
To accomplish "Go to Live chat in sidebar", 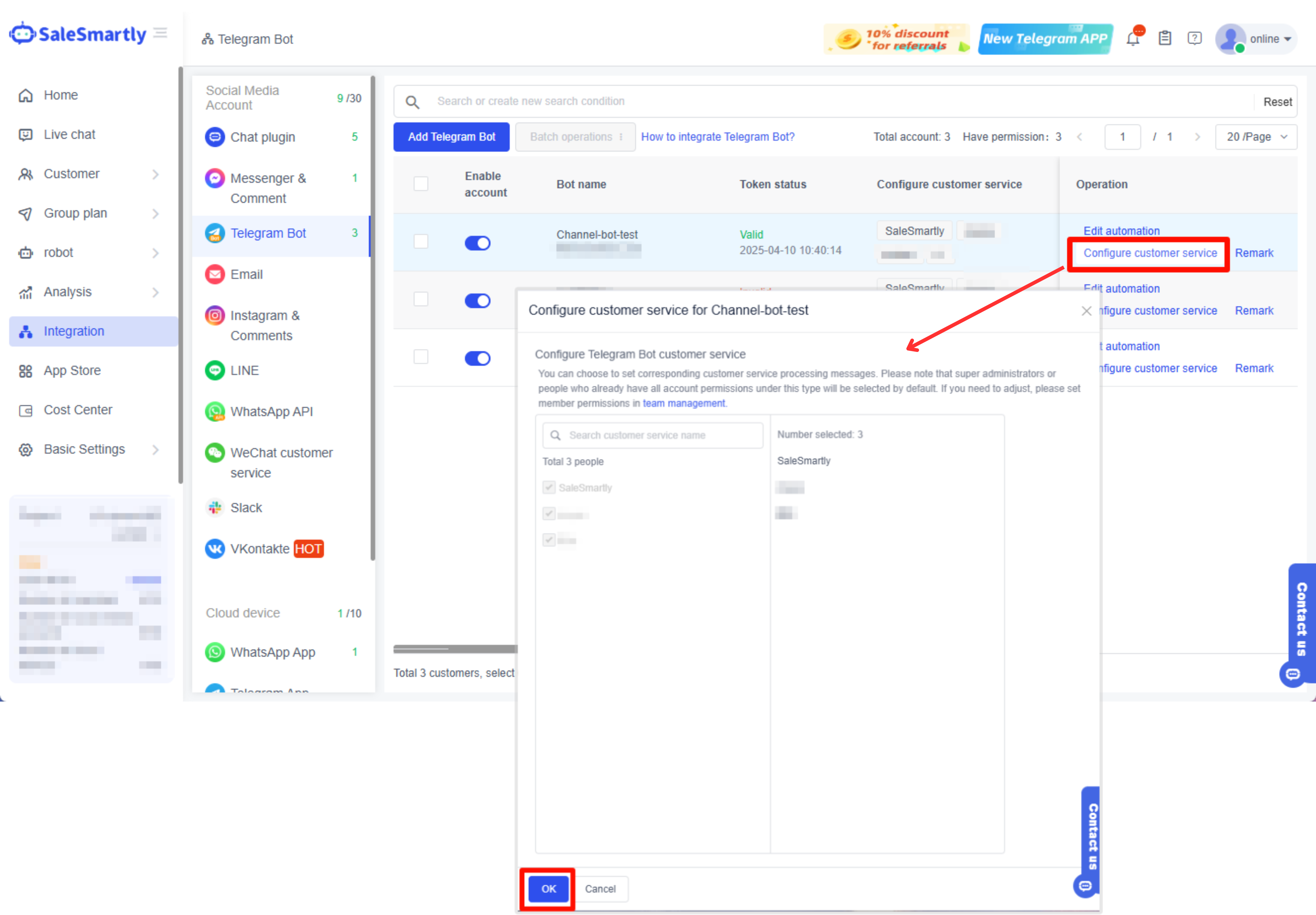I will [69, 135].
